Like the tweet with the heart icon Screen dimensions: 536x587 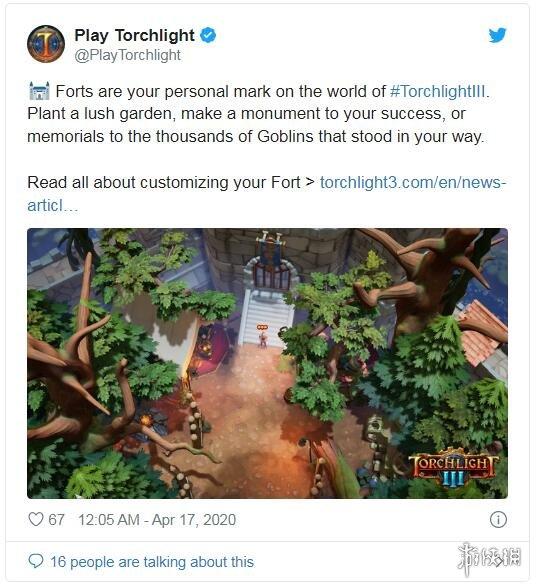coord(36,519)
